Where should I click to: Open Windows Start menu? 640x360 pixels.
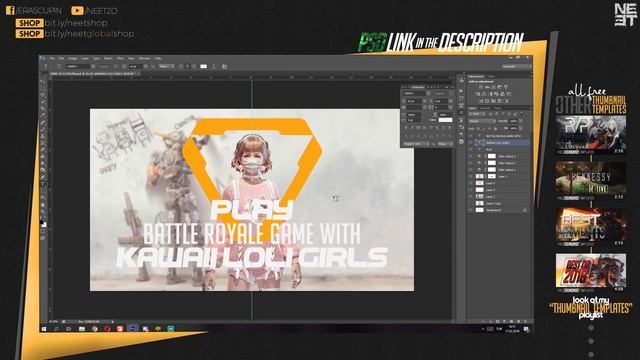tap(44, 329)
